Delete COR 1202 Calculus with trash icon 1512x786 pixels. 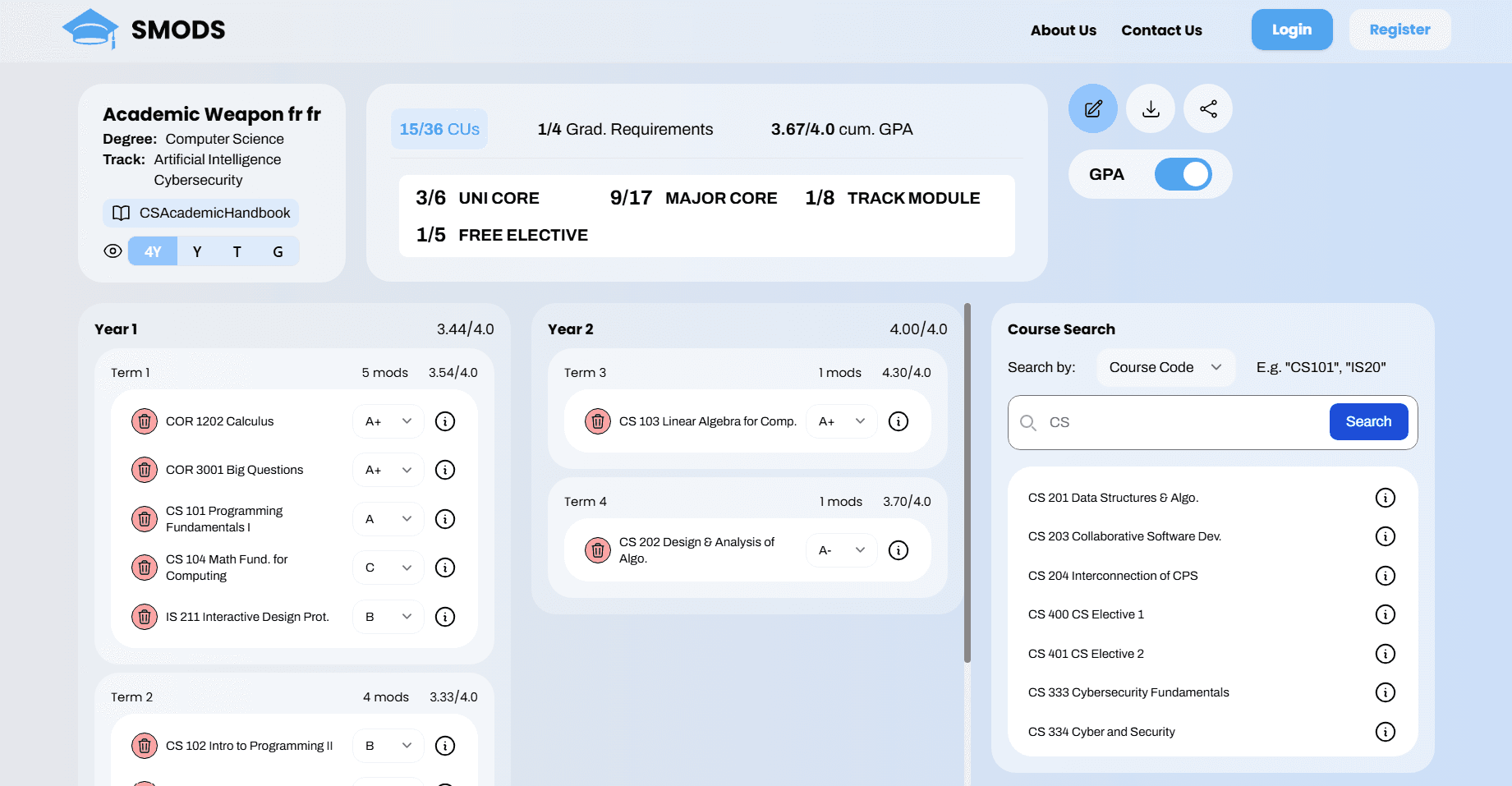(x=145, y=421)
